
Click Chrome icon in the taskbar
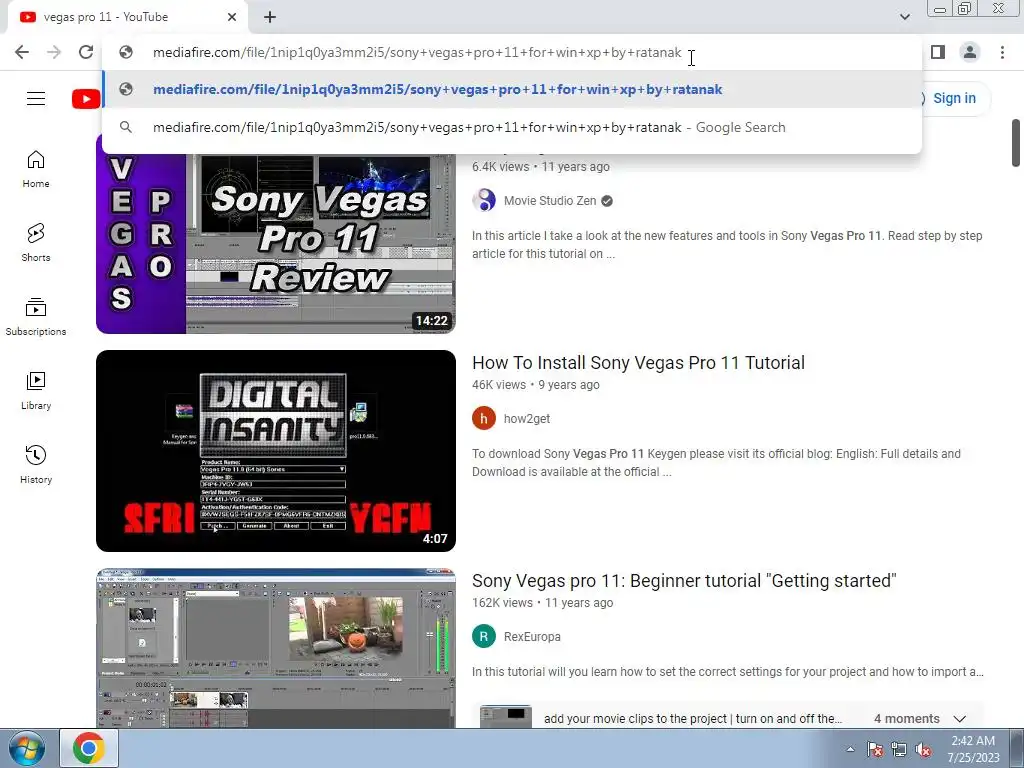tap(89, 748)
